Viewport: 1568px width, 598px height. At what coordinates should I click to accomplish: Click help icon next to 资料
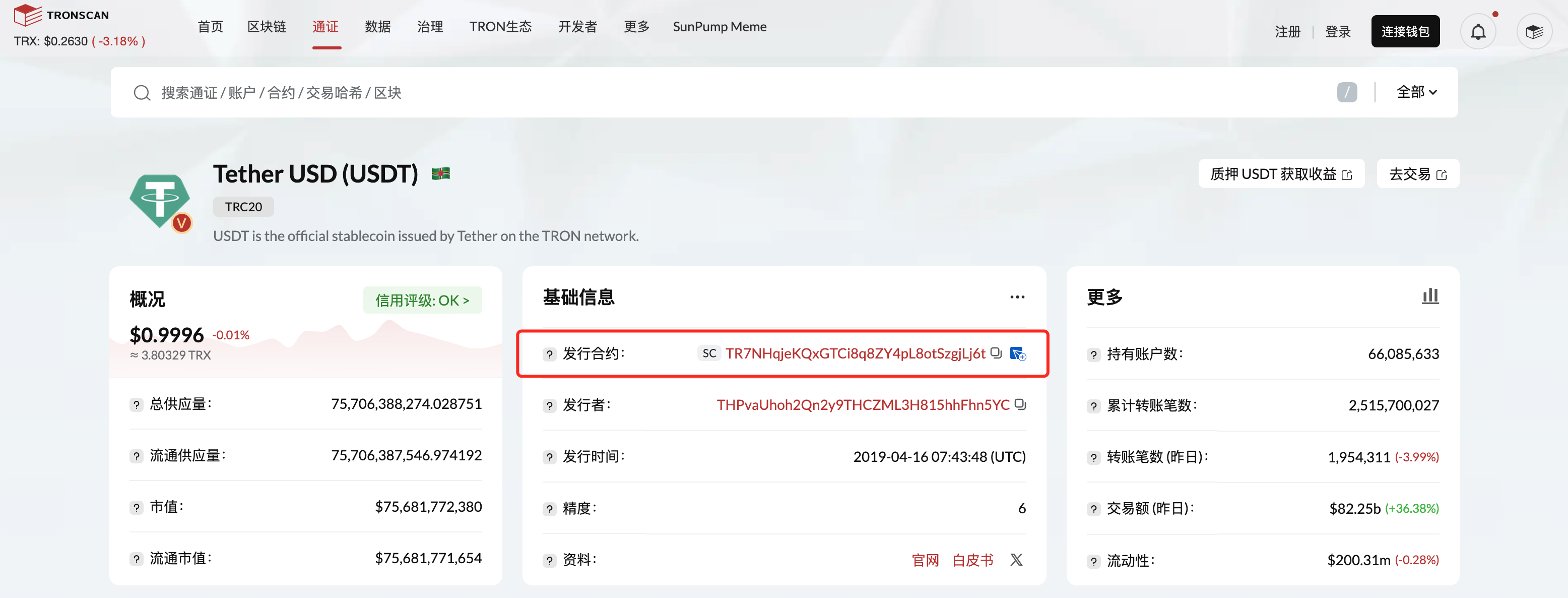pyautogui.click(x=549, y=561)
